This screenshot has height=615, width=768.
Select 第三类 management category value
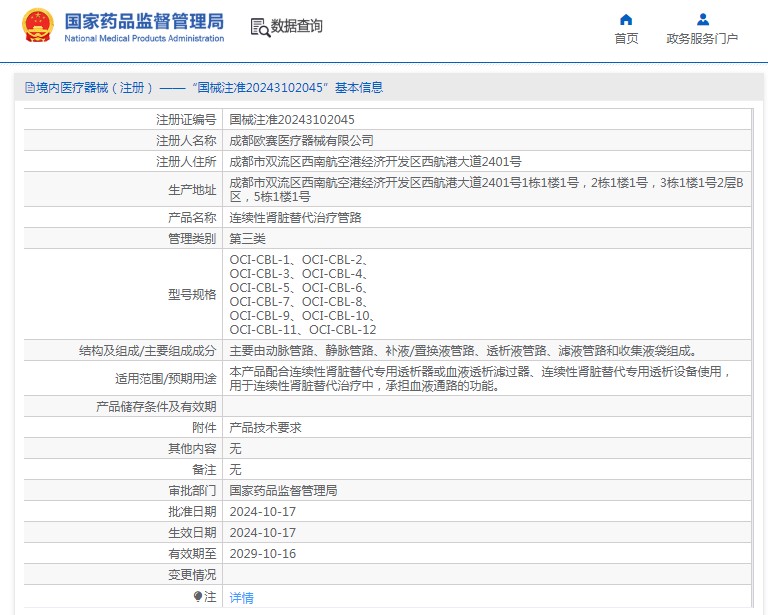coord(247,238)
